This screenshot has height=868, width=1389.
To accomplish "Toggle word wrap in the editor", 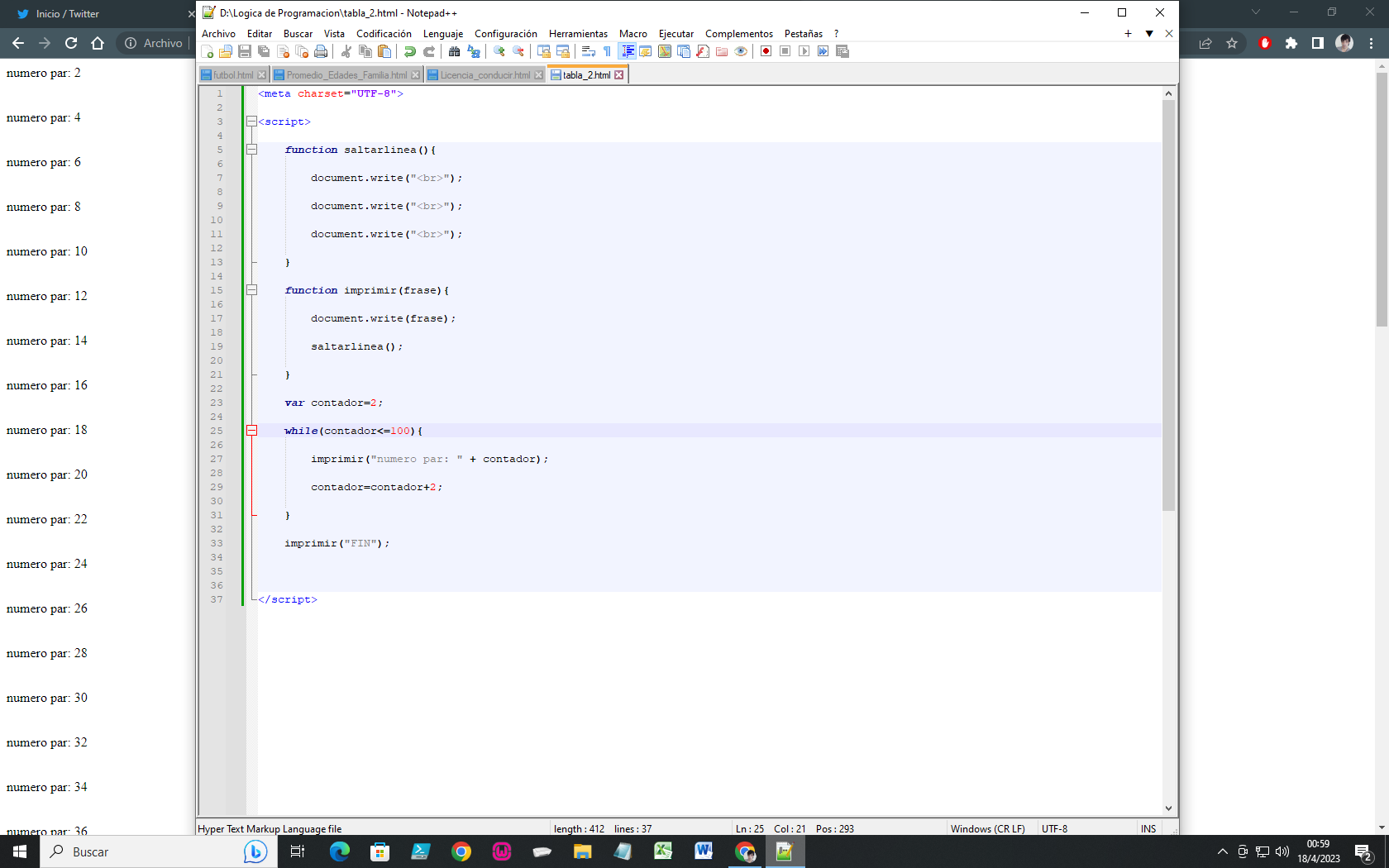I will click(x=589, y=51).
